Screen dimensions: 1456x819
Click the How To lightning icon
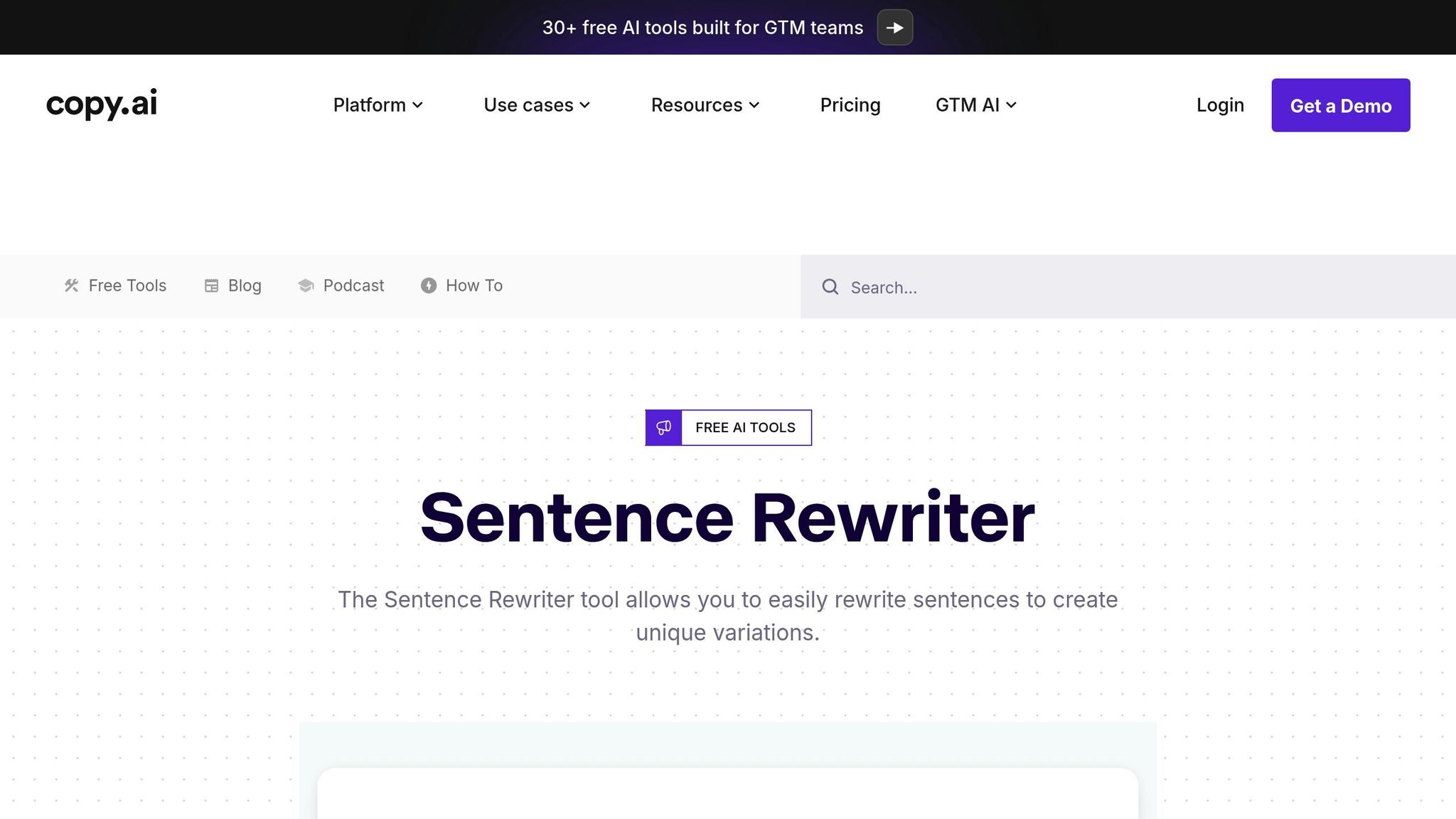click(x=428, y=286)
